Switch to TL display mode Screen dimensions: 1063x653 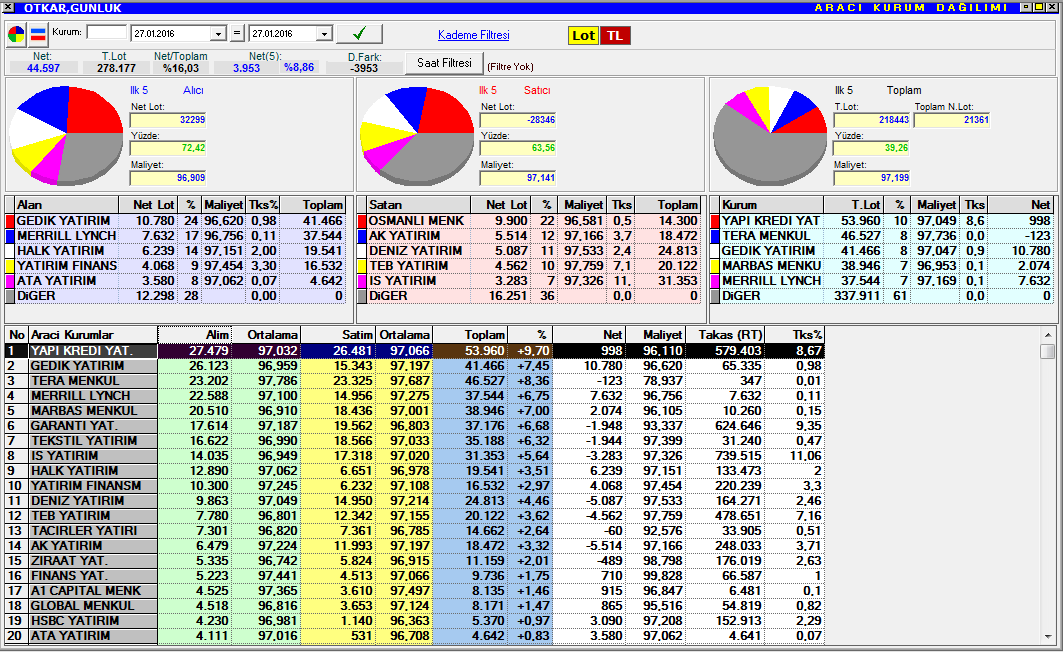615,35
